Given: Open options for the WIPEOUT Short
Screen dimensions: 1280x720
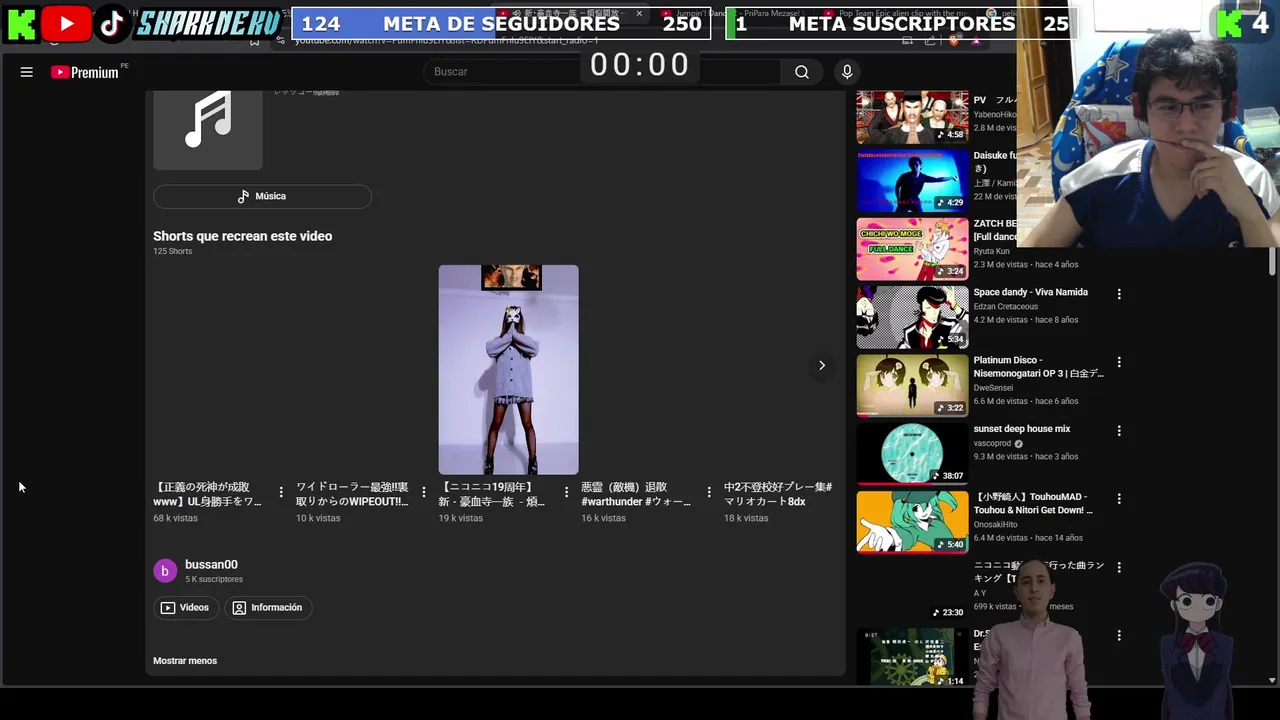Looking at the screenshot, I should [x=424, y=492].
